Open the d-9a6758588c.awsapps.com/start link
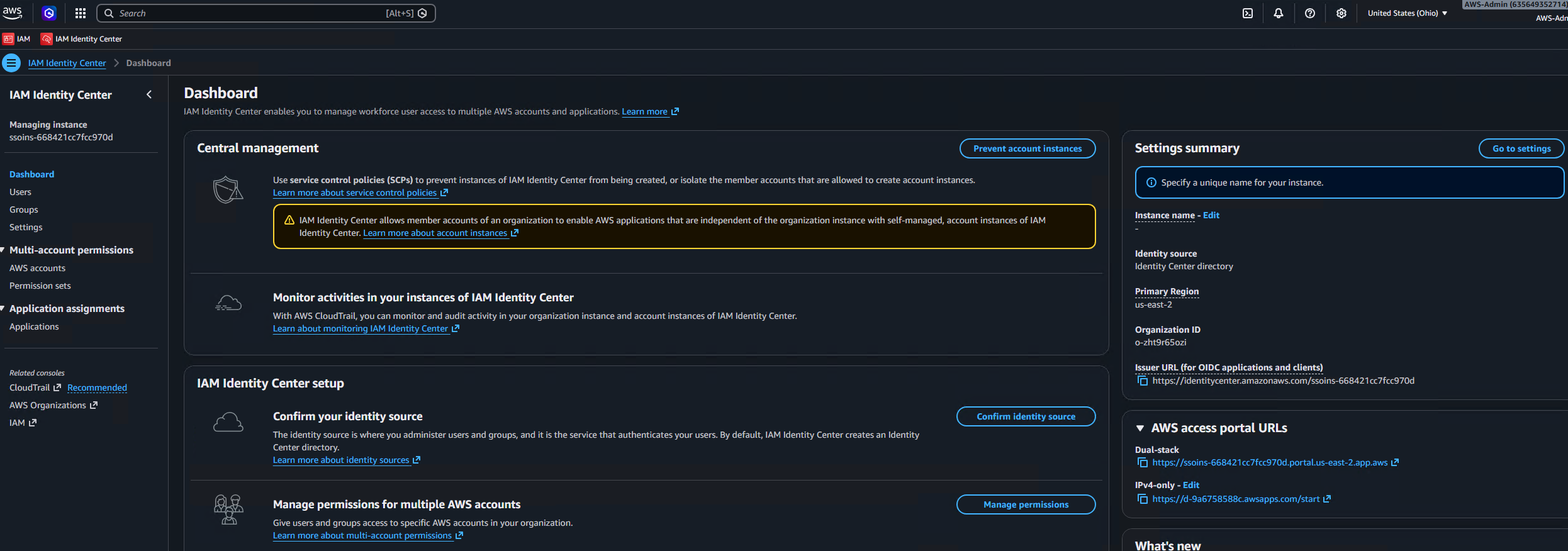 click(1236, 499)
